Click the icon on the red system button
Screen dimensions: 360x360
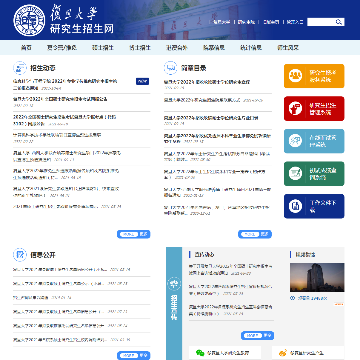click(x=295, y=108)
